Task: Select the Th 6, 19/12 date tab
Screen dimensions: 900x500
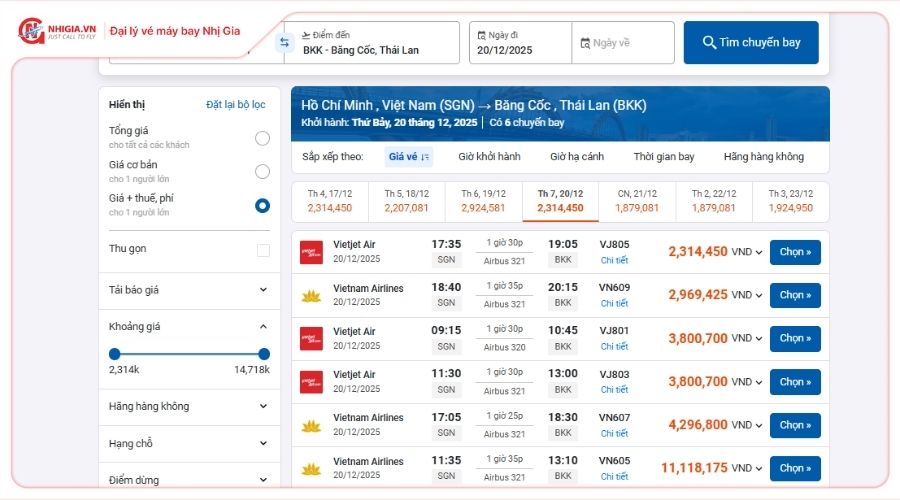Action: [484, 201]
